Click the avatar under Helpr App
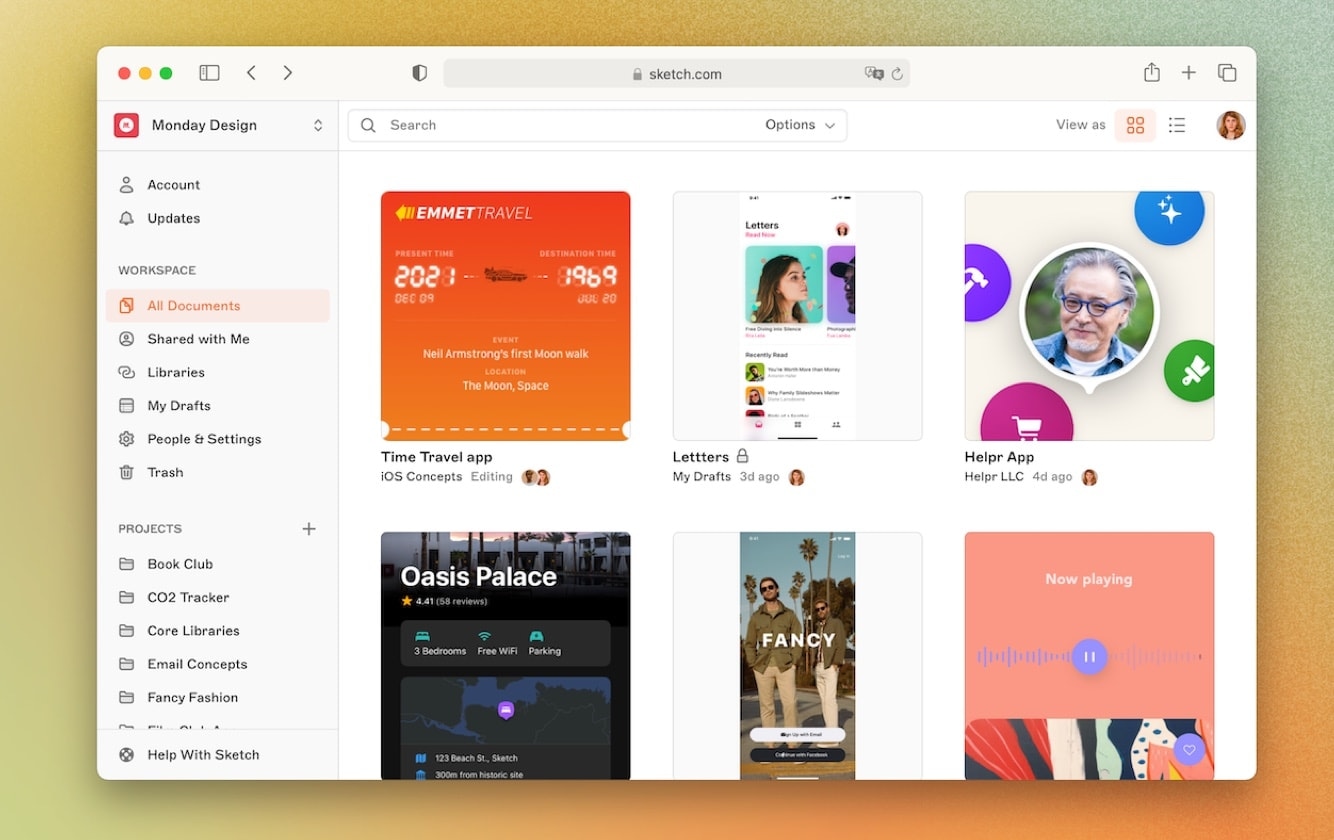Image resolution: width=1334 pixels, height=840 pixels. tap(1090, 477)
